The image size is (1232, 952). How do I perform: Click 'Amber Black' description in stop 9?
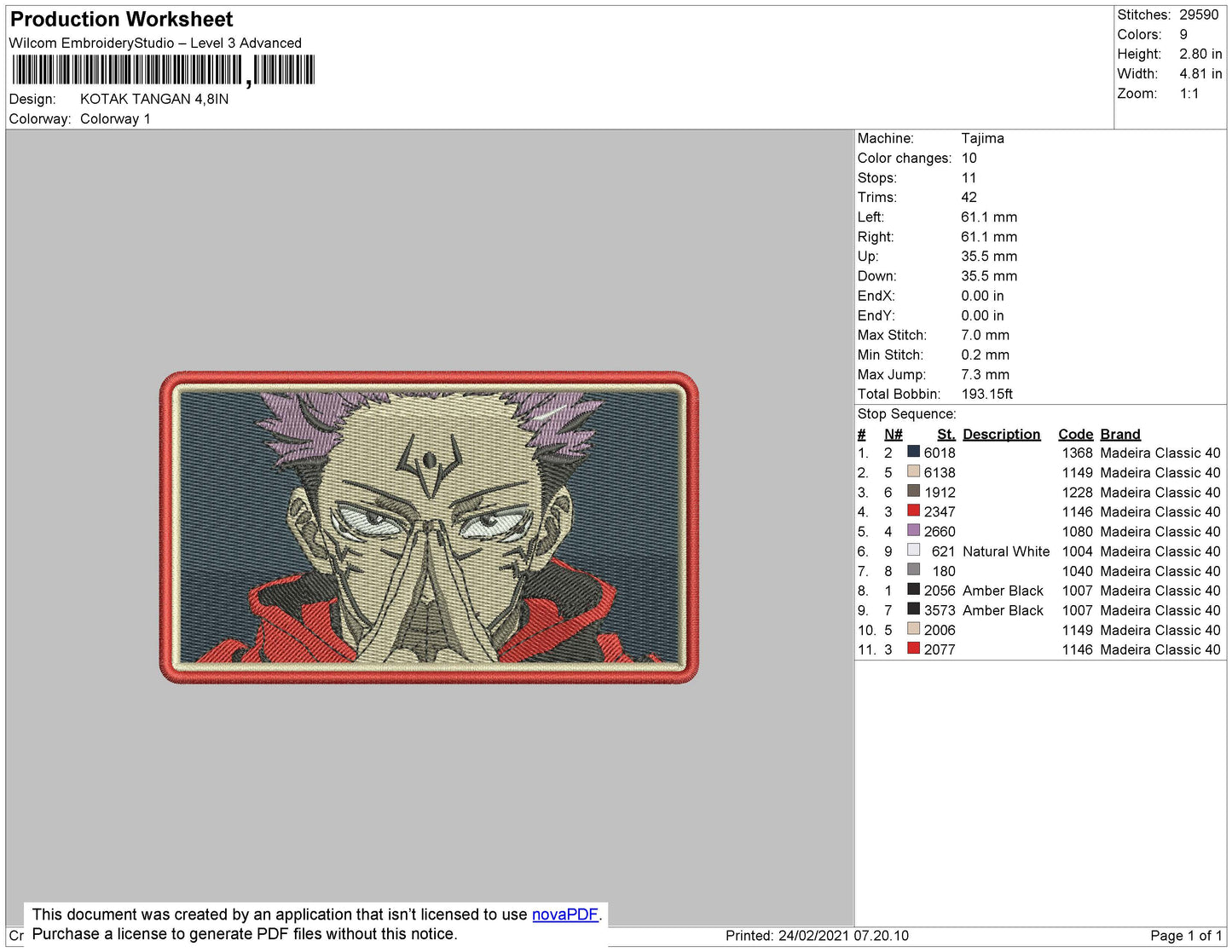[1003, 610]
